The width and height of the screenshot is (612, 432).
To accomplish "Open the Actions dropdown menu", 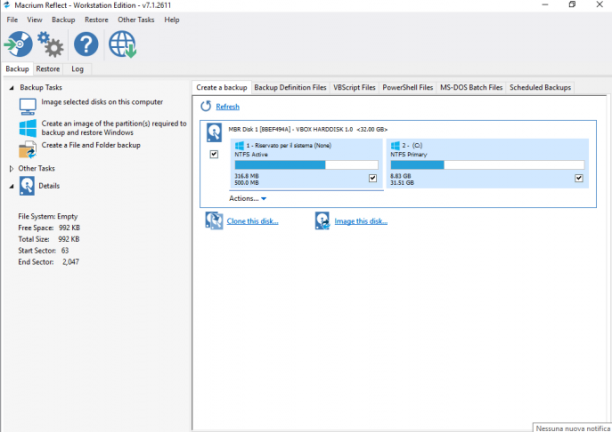I will coord(247,198).
